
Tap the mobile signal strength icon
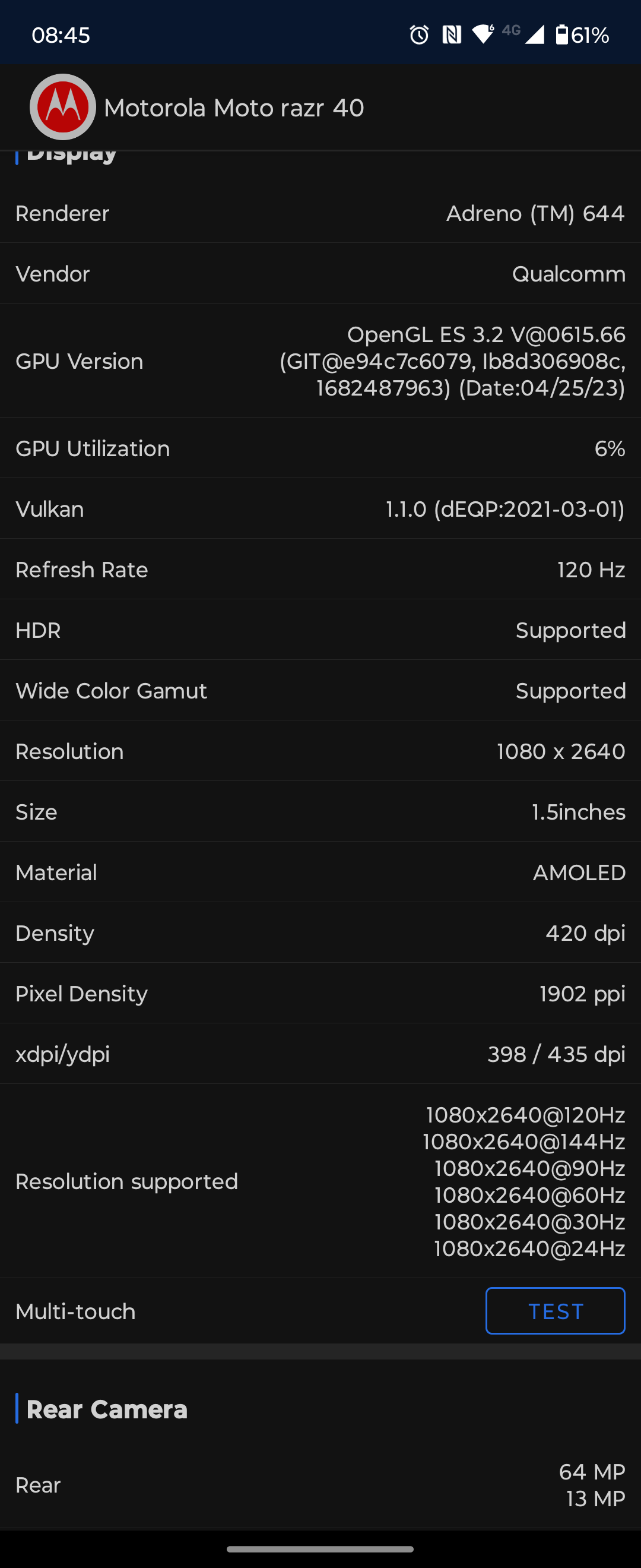534,34
